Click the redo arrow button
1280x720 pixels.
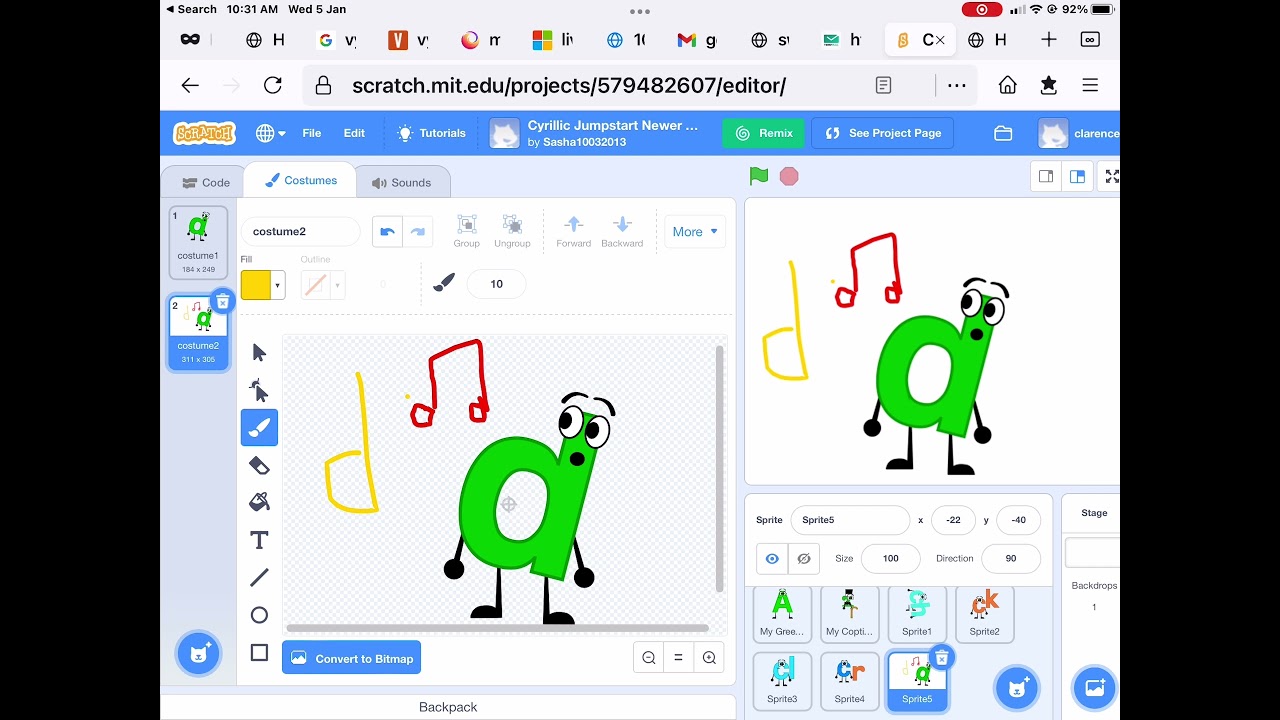click(418, 231)
